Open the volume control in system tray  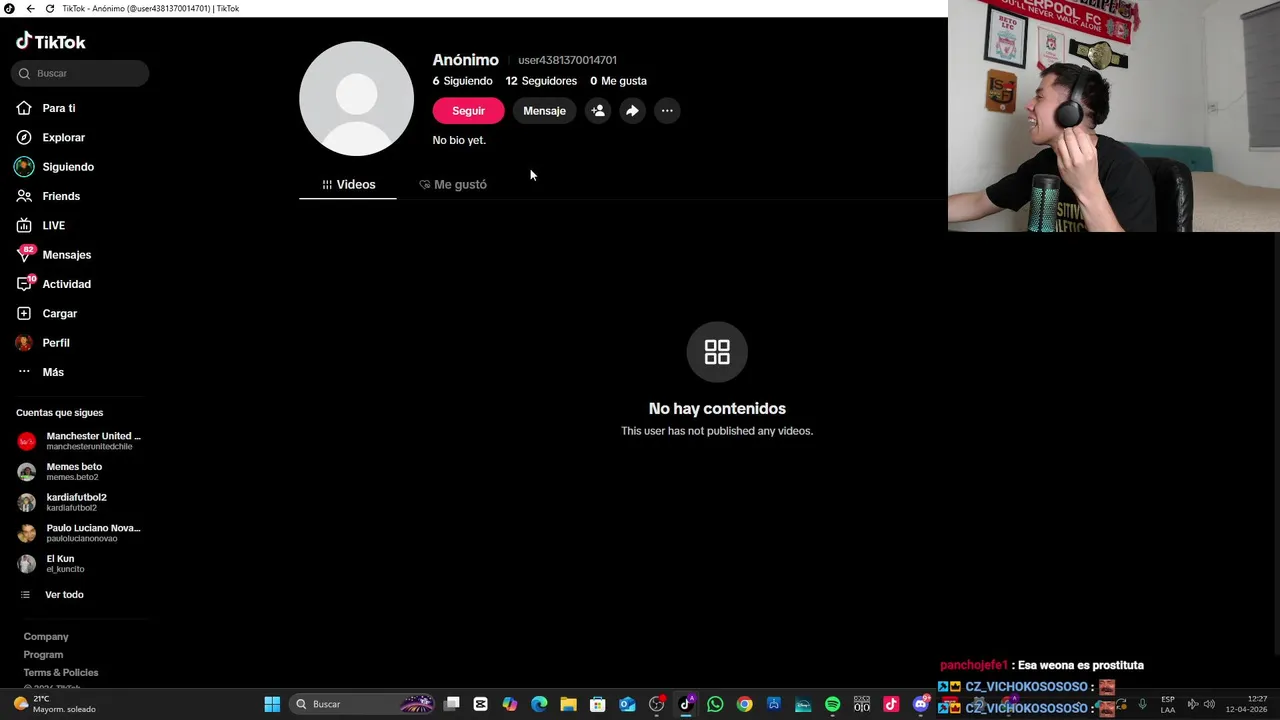[1209, 704]
